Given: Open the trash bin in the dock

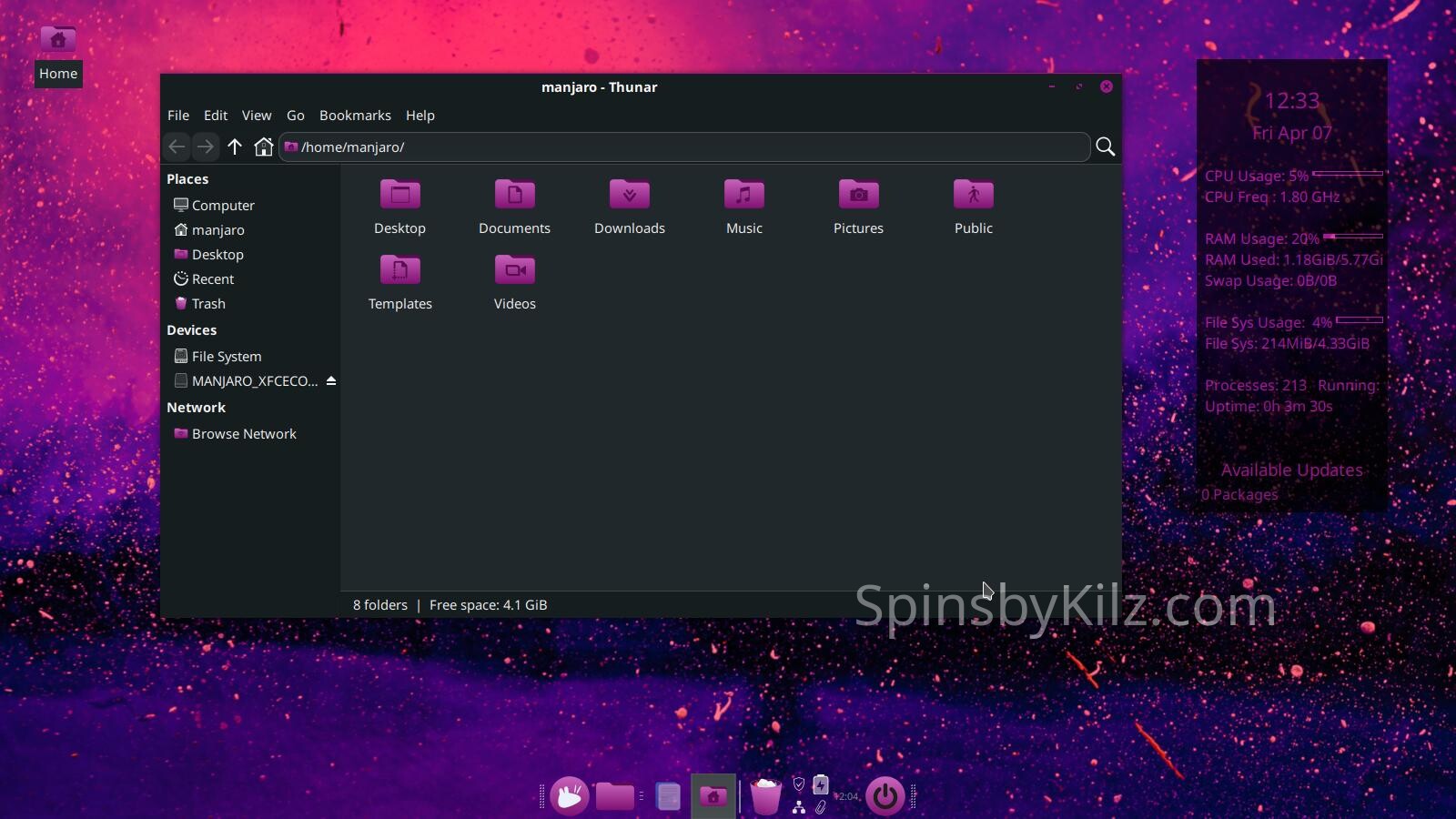Looking at the screenshot, I should pos(765,796).
